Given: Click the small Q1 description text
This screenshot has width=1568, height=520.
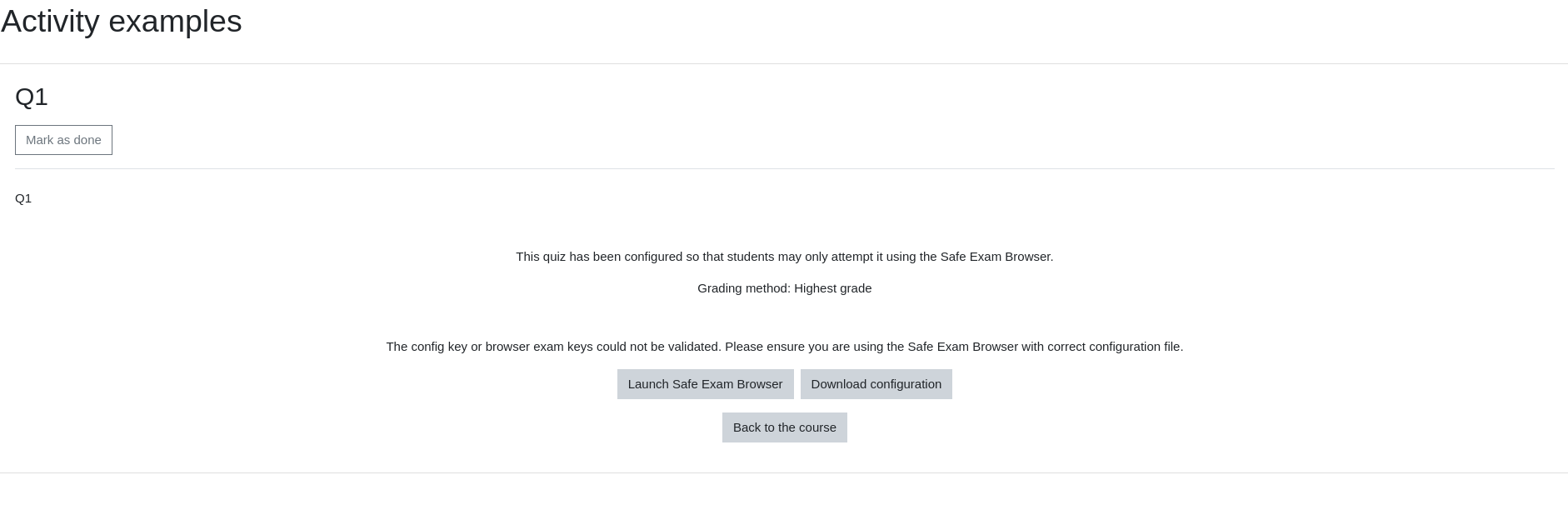Looking at the screenshot, I should (23, 198).
